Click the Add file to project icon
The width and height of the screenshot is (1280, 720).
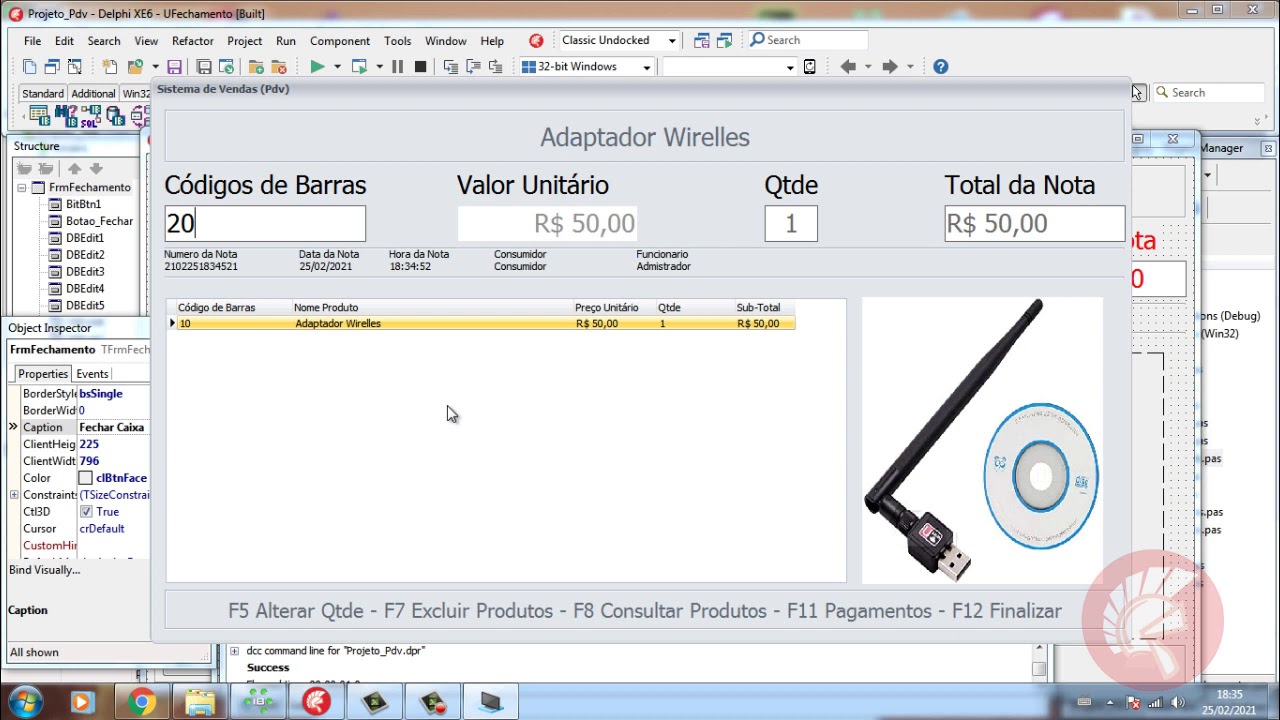coord(256,67)
